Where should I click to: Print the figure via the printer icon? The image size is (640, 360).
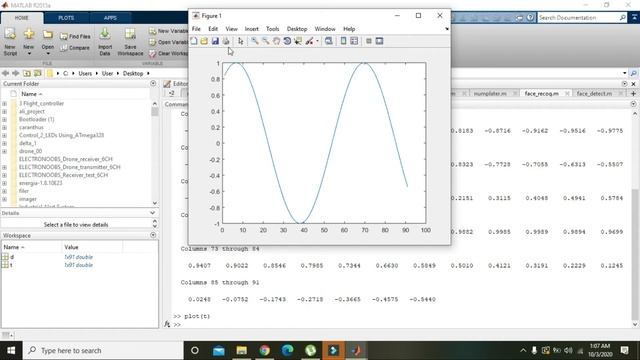click(225, 41)
